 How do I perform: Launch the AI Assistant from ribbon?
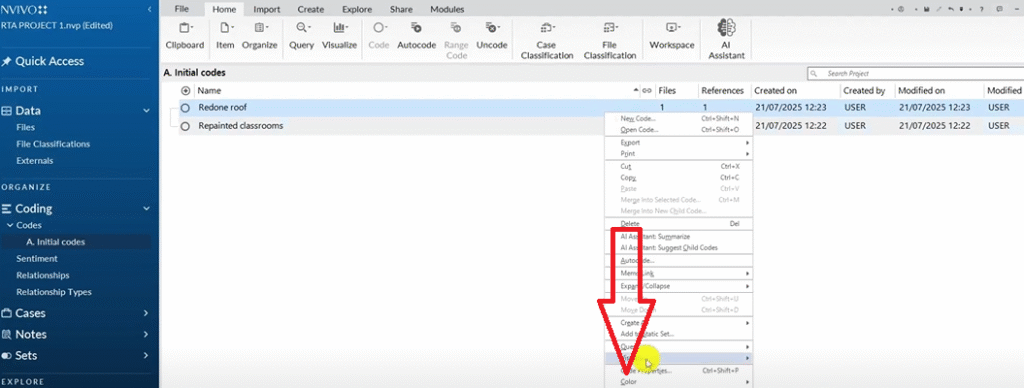(x=726, y=40)
